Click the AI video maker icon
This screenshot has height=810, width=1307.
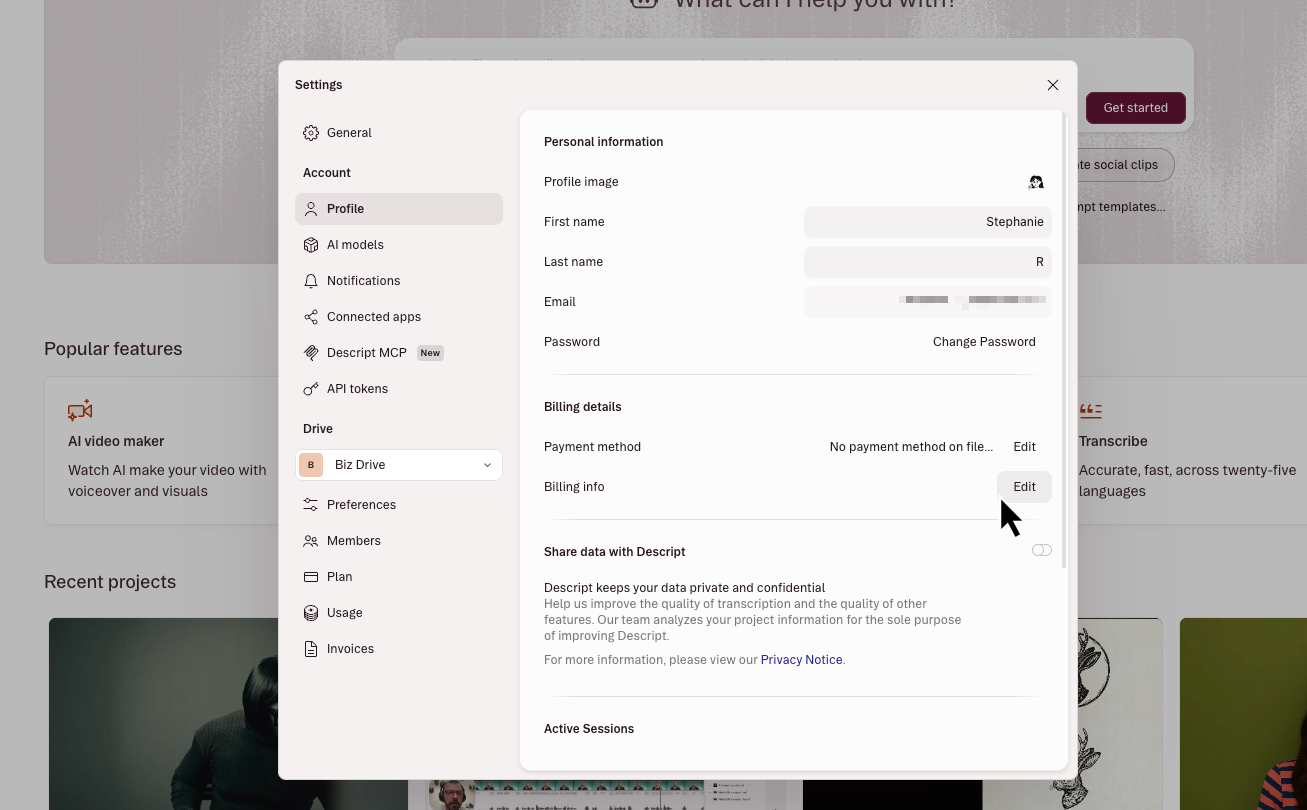(x=80, y=410)
